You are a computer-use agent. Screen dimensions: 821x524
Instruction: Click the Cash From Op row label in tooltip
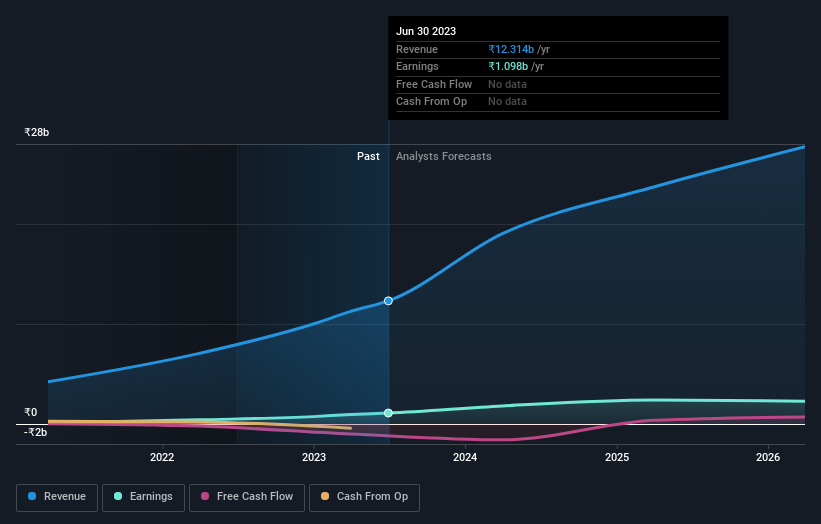431,102
